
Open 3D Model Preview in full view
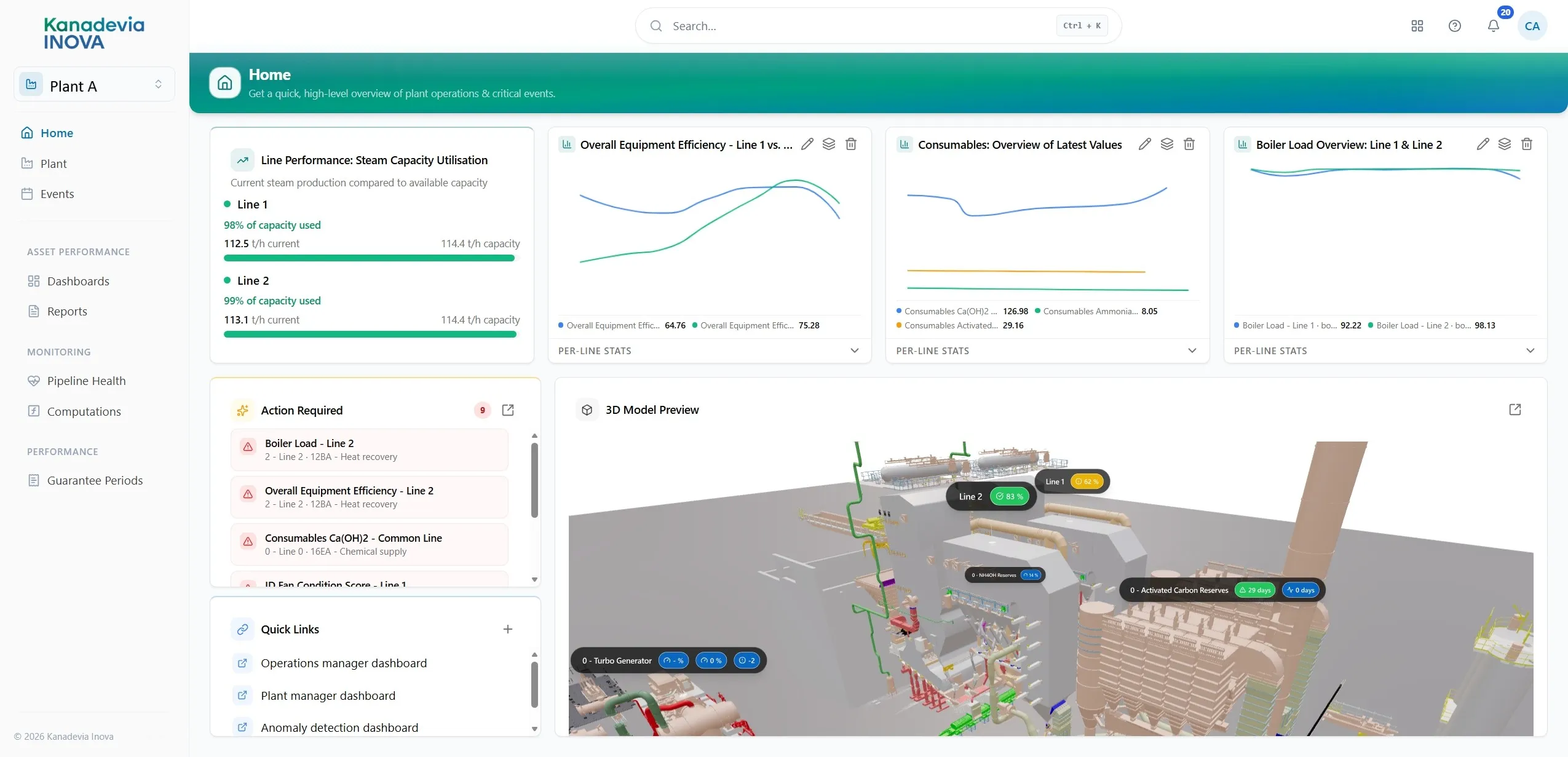[x=1515, y=410]
